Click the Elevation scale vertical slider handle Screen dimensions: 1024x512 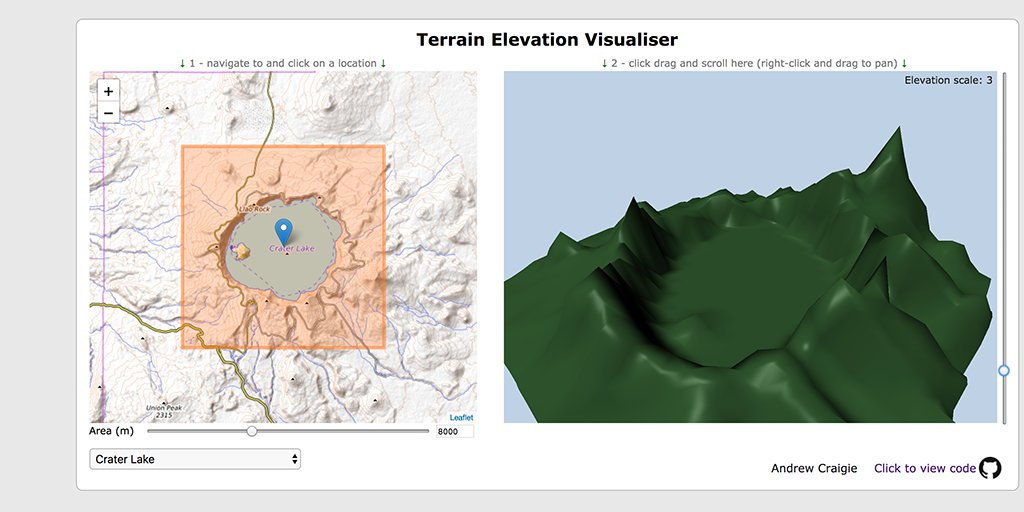click(1004, 370)
